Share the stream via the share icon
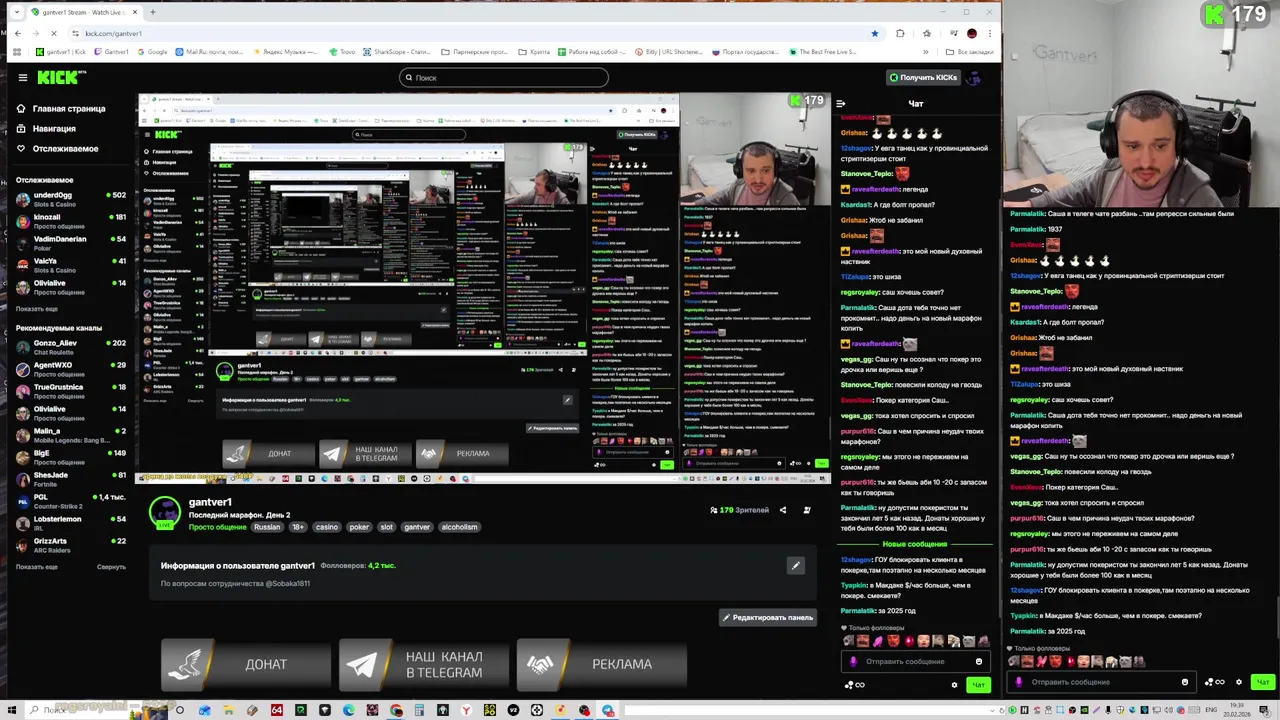Image resolution: width=1280 pixels, height=720 pixels. 783,510
